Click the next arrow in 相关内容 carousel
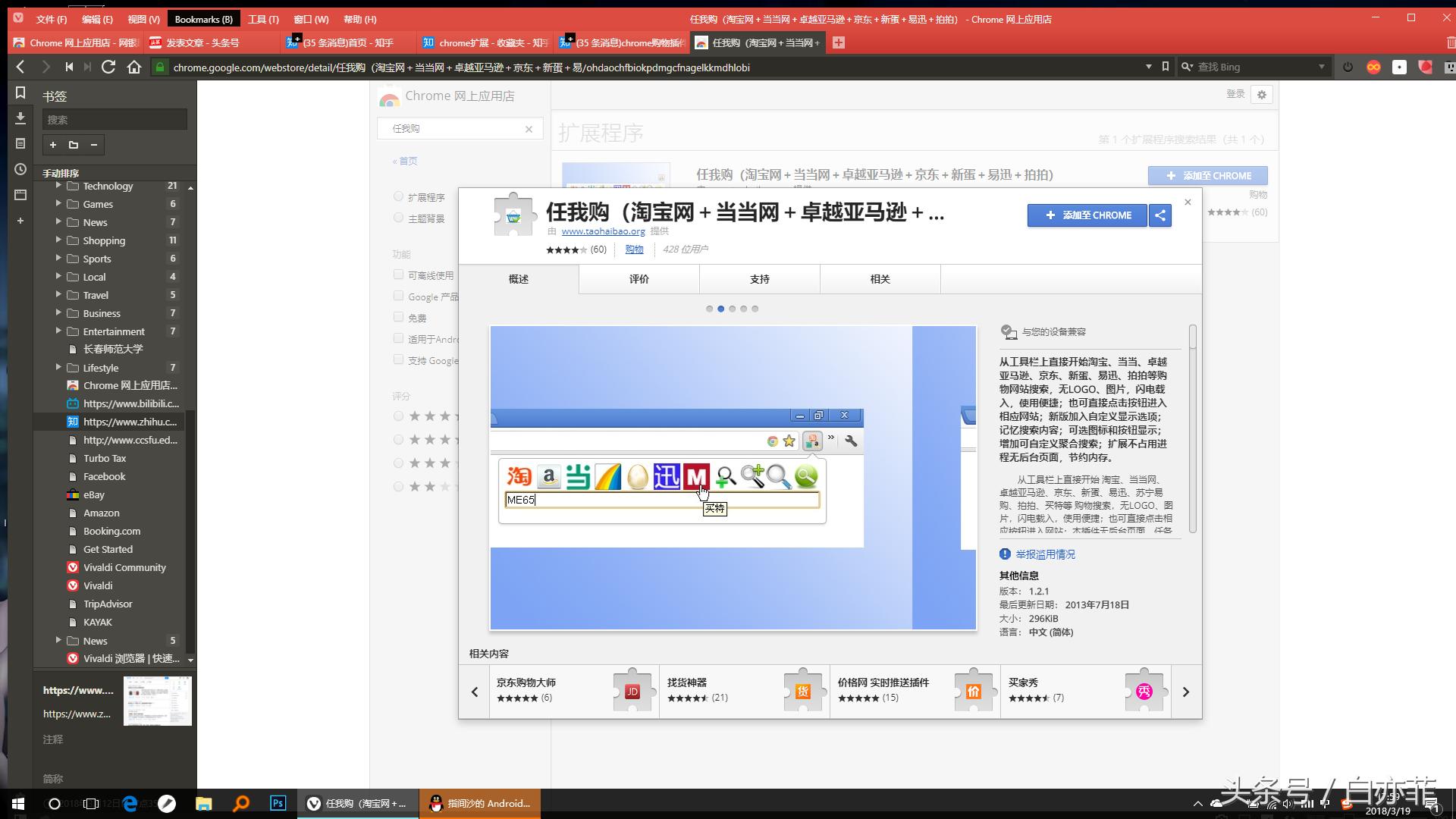The image size is (1456, 819). (1186, 692)
